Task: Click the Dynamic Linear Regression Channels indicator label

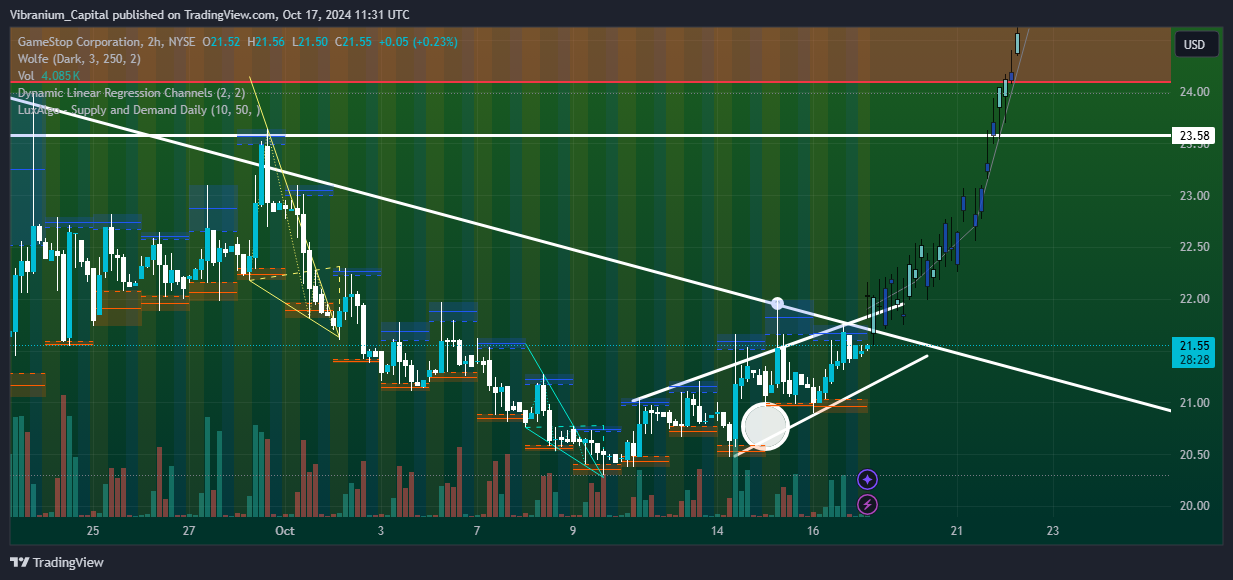Action: point(132,93)
